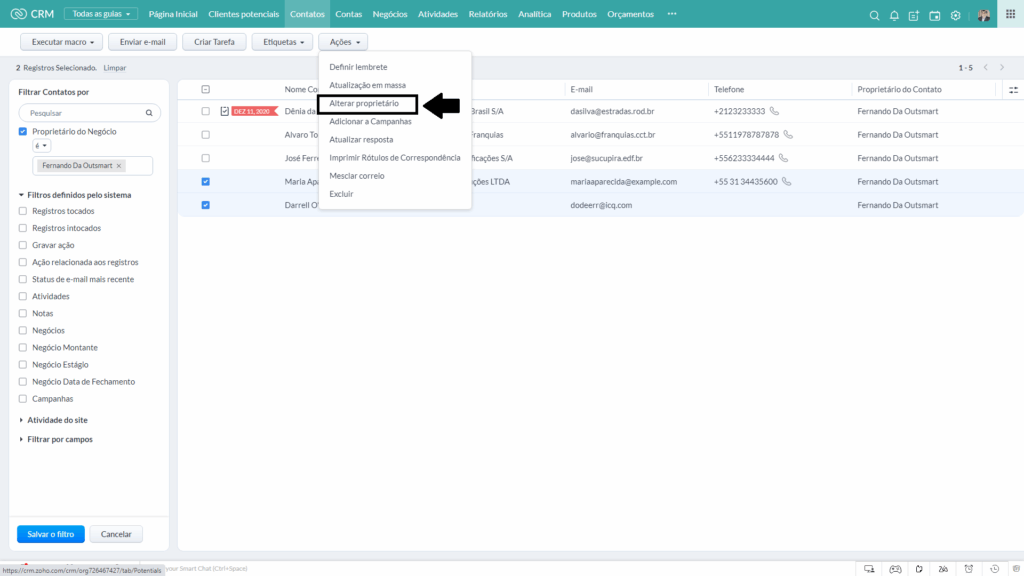Enable the Registros tocados filter
The height and width of the screenshot is (576, 1024).
pos(23,211)
